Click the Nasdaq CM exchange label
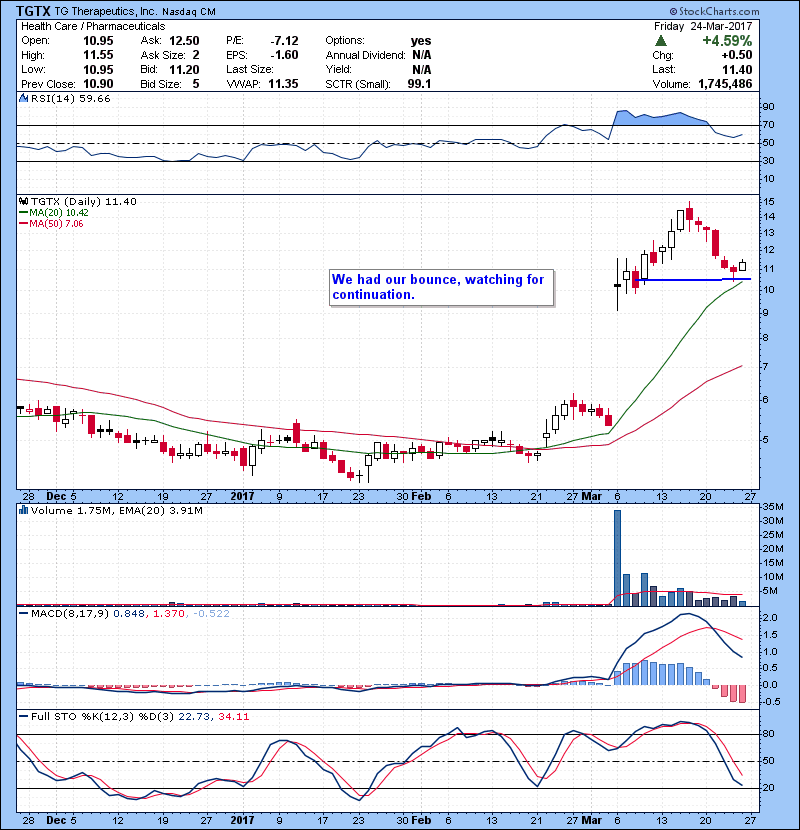The height and width of the screenshot is (830, 800). click(189, 12)
